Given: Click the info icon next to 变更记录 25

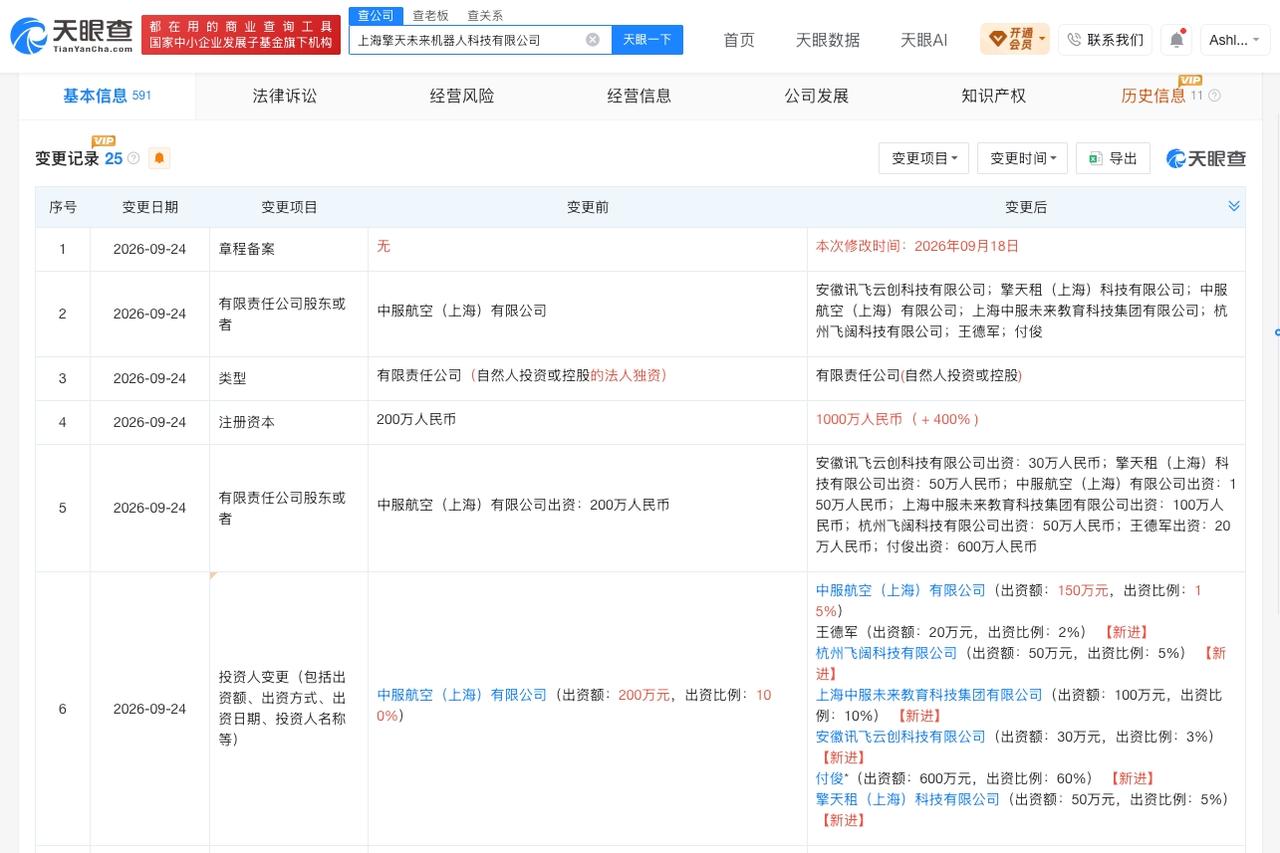Looking at the screenshot, I should [134, 158].
